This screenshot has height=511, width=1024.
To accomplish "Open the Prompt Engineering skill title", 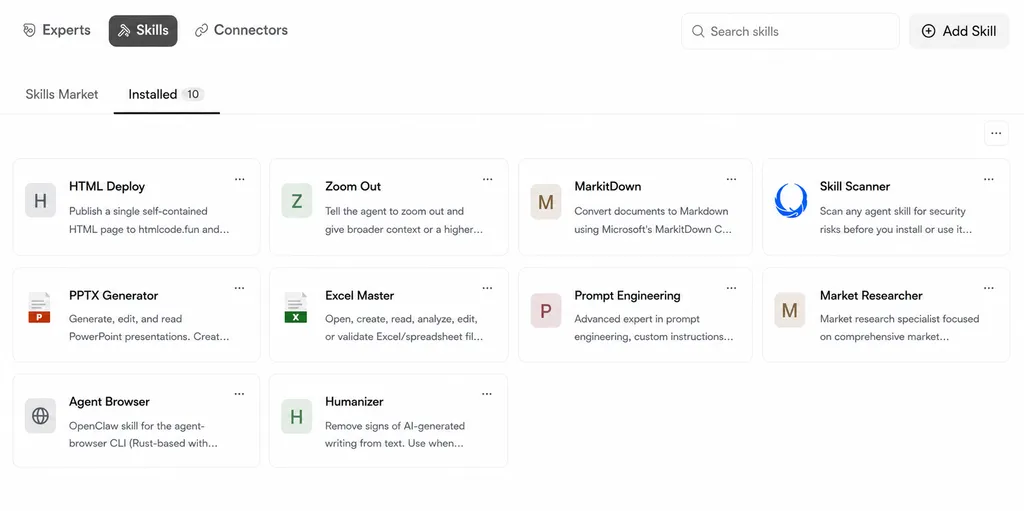I will pyautogui.click(x=628, y=295).
